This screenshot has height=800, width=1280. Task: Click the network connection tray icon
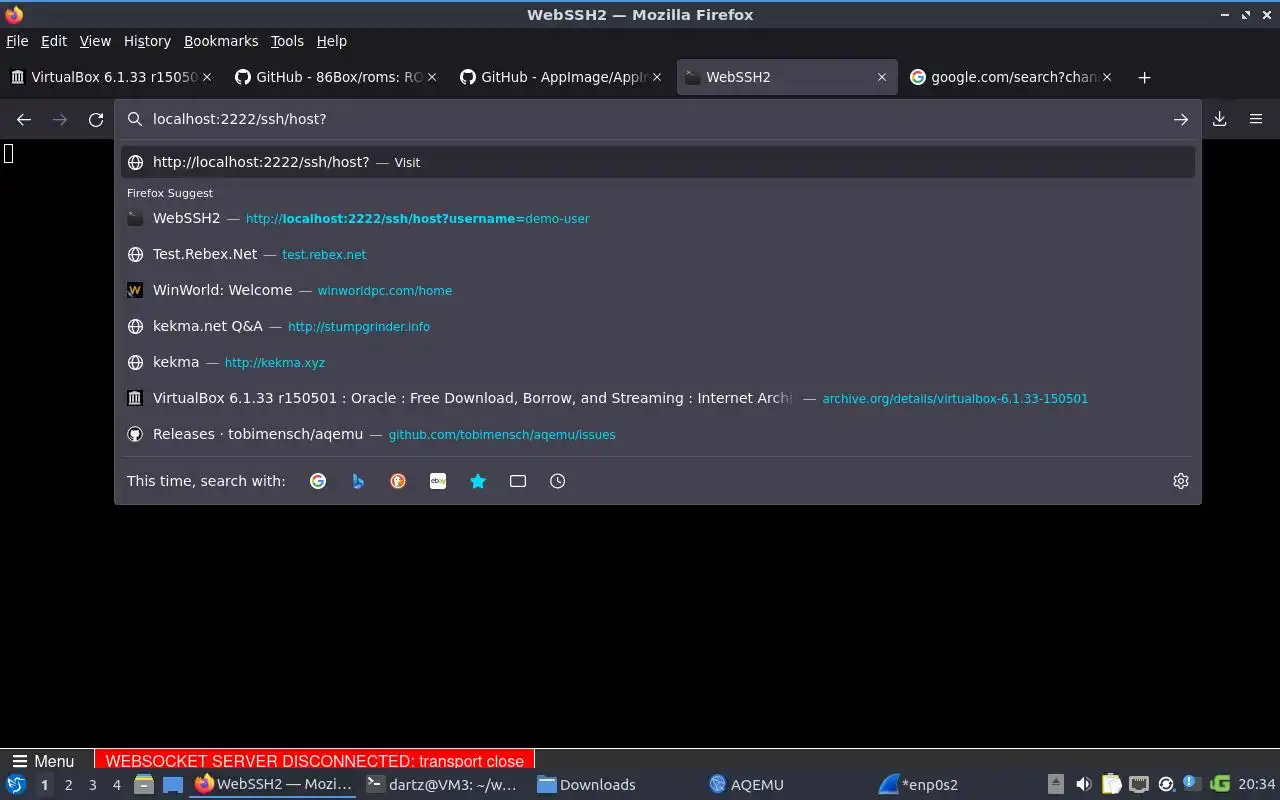coord(1139,785)
